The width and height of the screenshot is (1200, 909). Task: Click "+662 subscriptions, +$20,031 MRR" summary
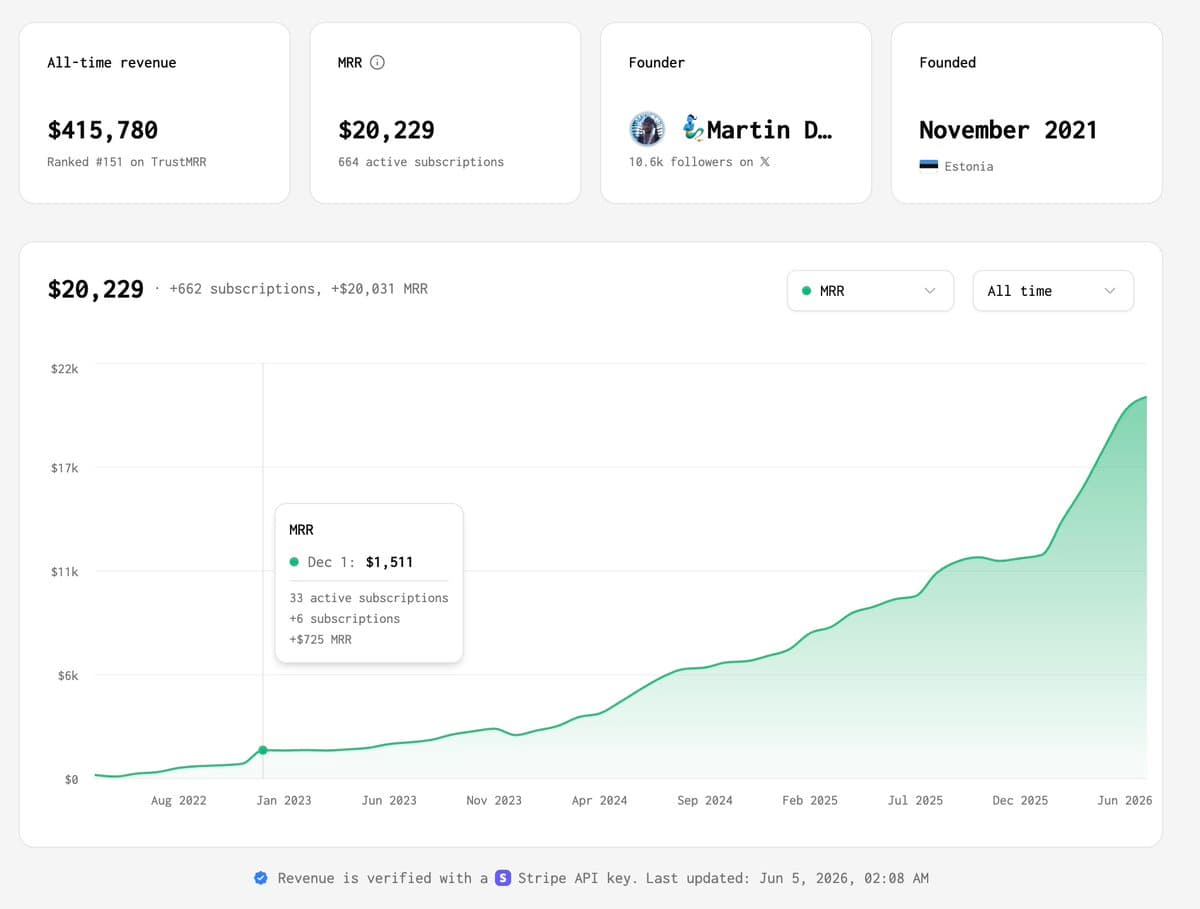point(299,289)
